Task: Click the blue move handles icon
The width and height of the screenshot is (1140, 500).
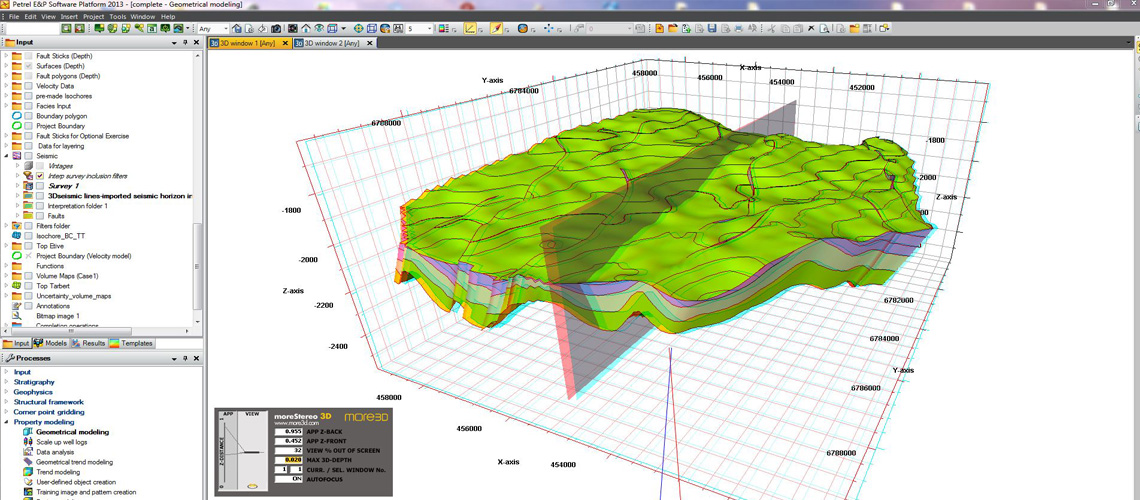Action: tap(549, 28)
